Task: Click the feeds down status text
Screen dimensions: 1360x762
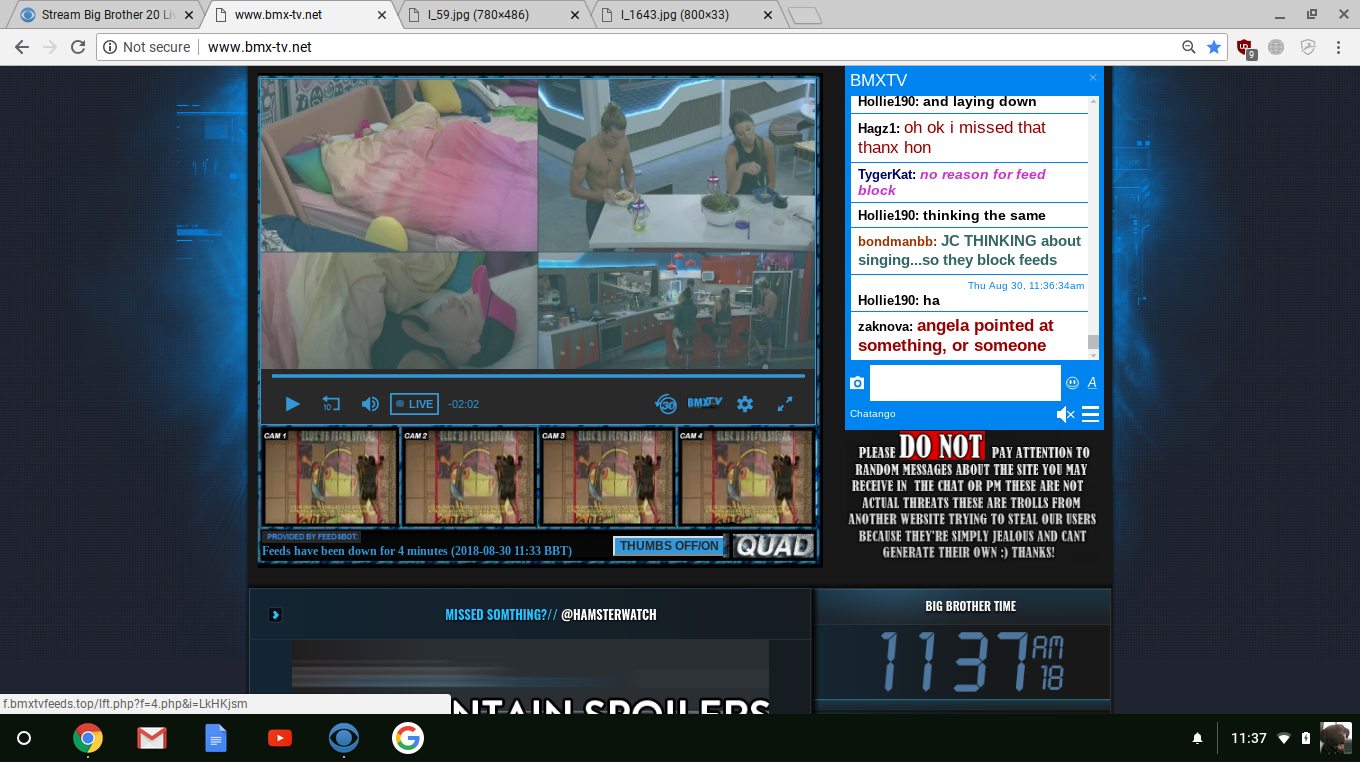Action: pyautogui.click(x=417, y=551)
